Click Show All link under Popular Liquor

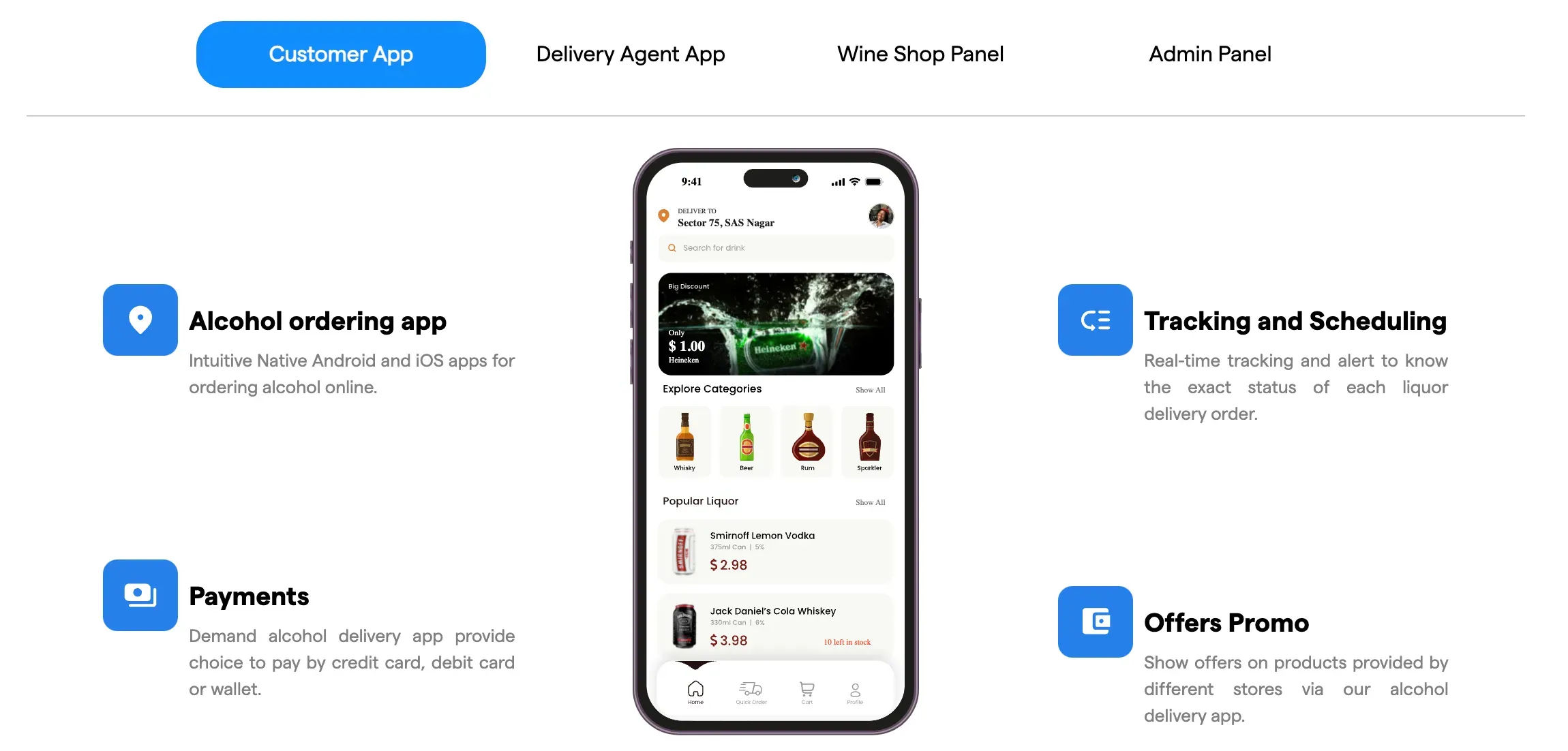point(870,501)
